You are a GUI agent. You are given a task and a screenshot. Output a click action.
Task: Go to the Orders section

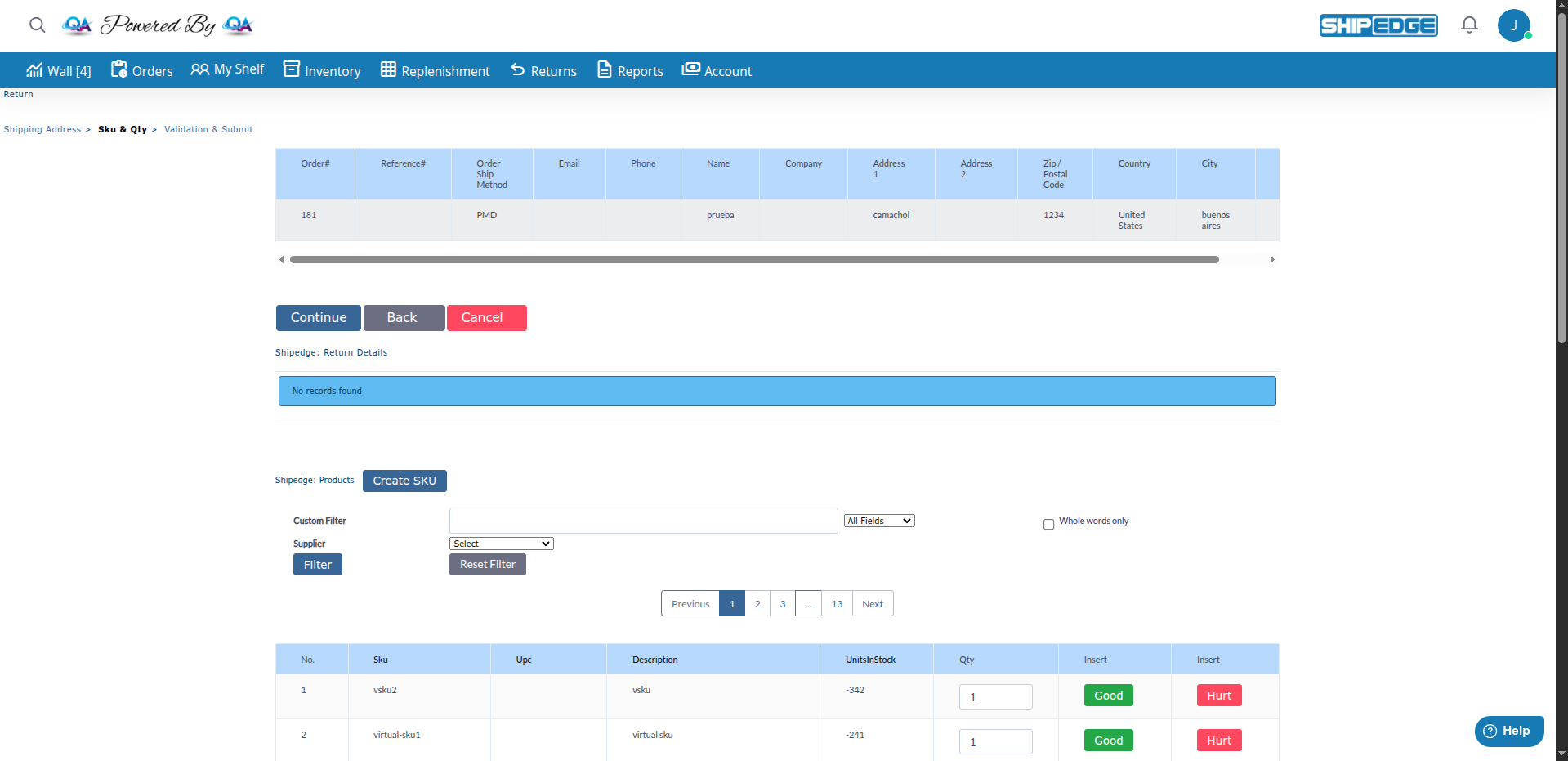coord(142,71)
